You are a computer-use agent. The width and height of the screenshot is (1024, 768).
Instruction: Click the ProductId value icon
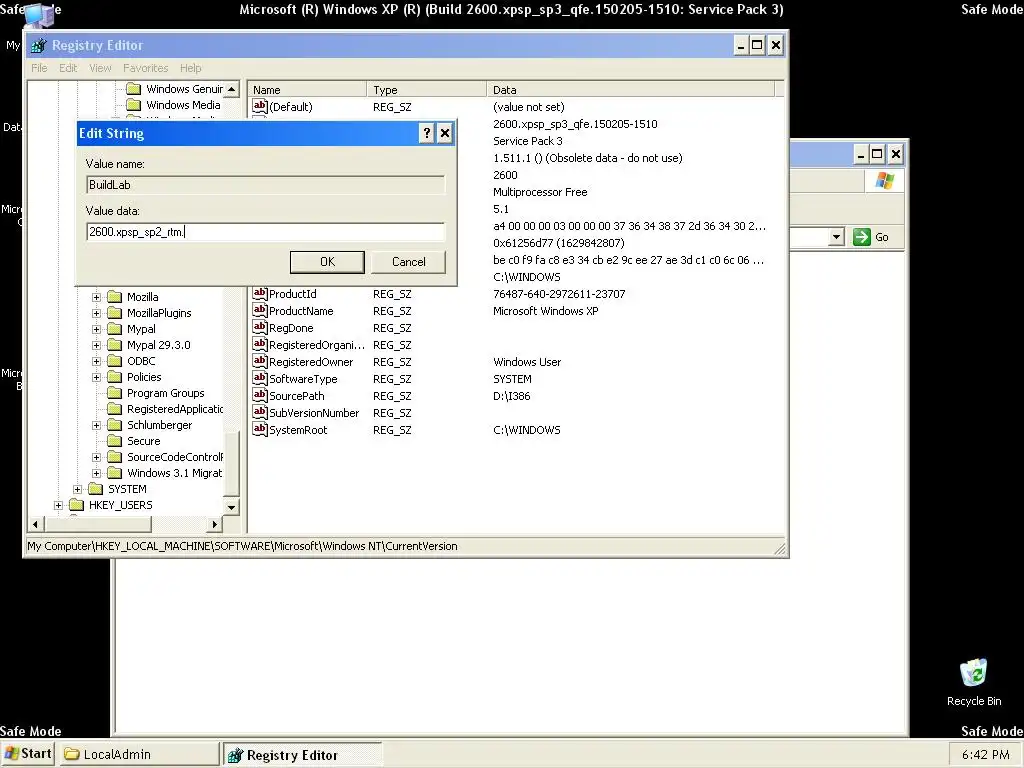coord(260,294)
